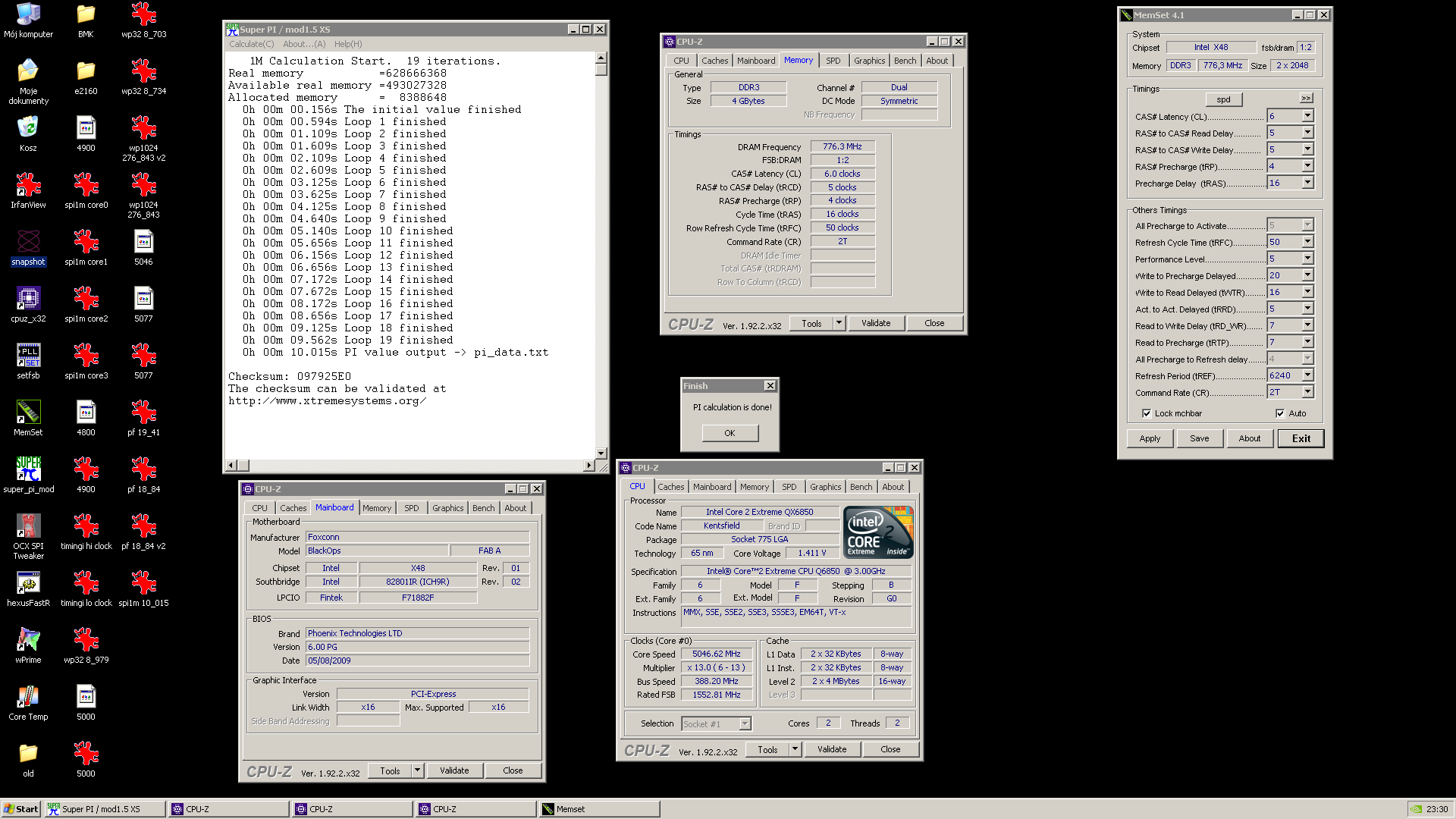
Task: Open the 4800 file icon
Action: 86,418
